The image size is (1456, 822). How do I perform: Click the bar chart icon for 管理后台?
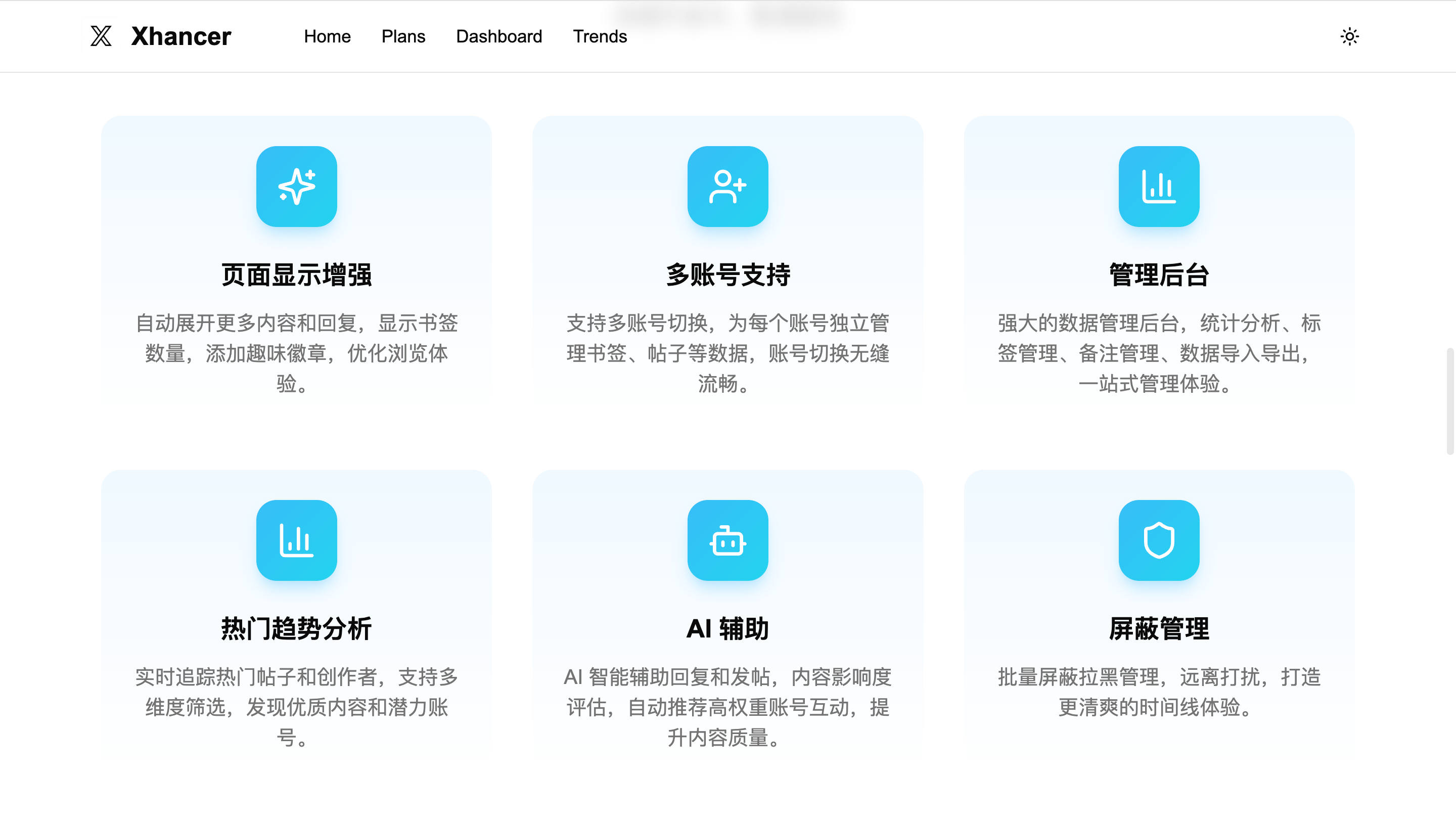(1159, 187)
